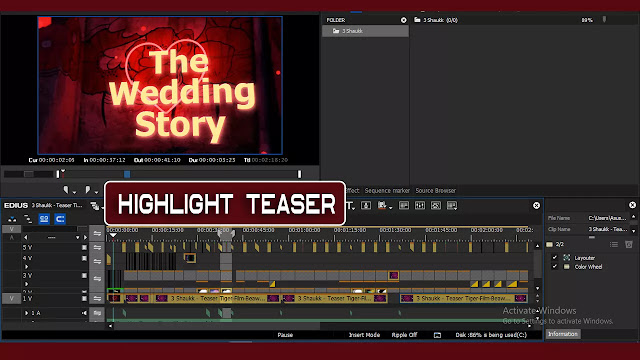Open the audio mixer icon

(420, 205)
